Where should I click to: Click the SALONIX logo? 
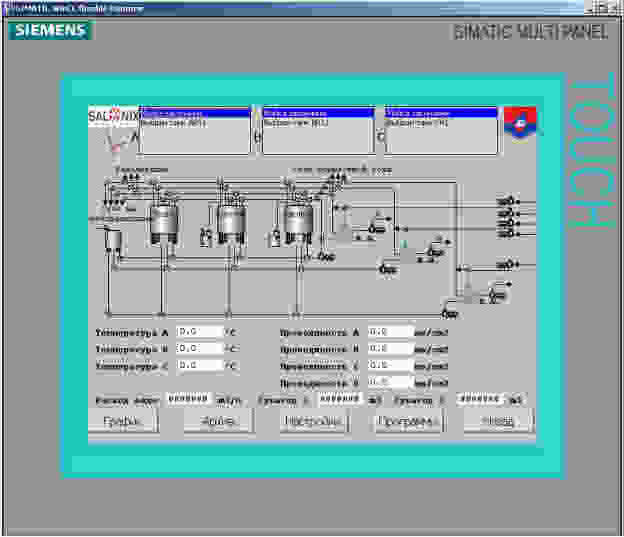click(113, 116)
